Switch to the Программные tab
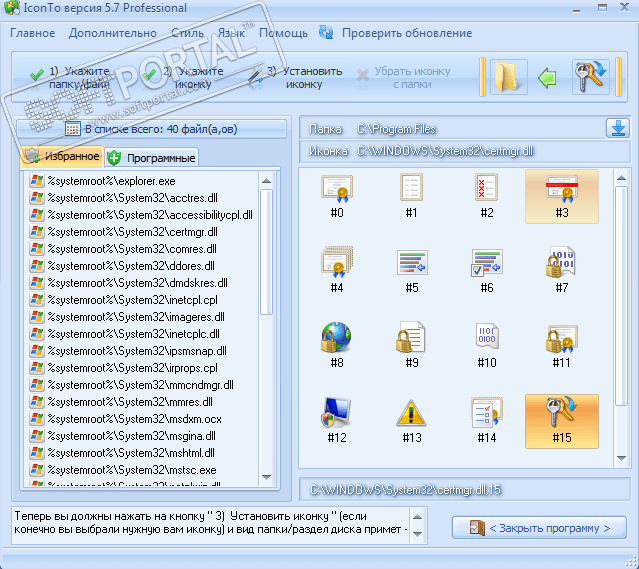Viewport: 639px width, 569px height. pos(152,158)
